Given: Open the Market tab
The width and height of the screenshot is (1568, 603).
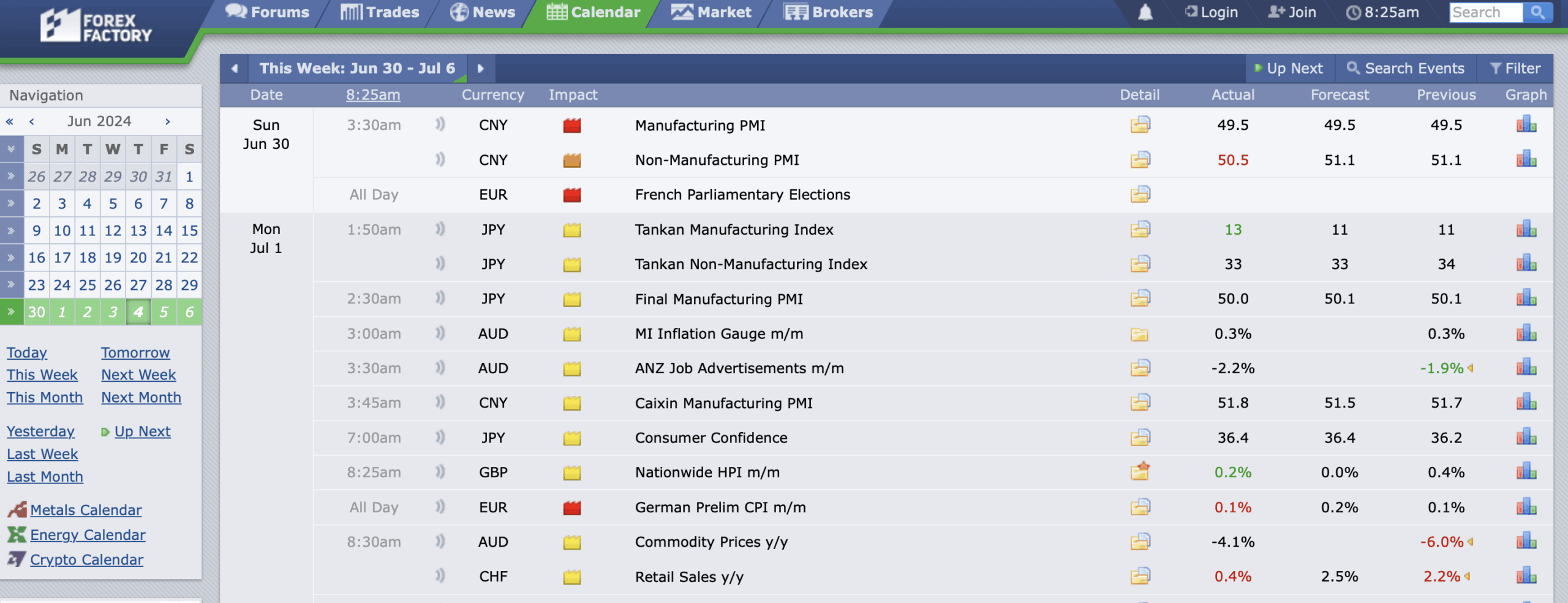Looking at the screenshot, I should click(x=710, y=12).
